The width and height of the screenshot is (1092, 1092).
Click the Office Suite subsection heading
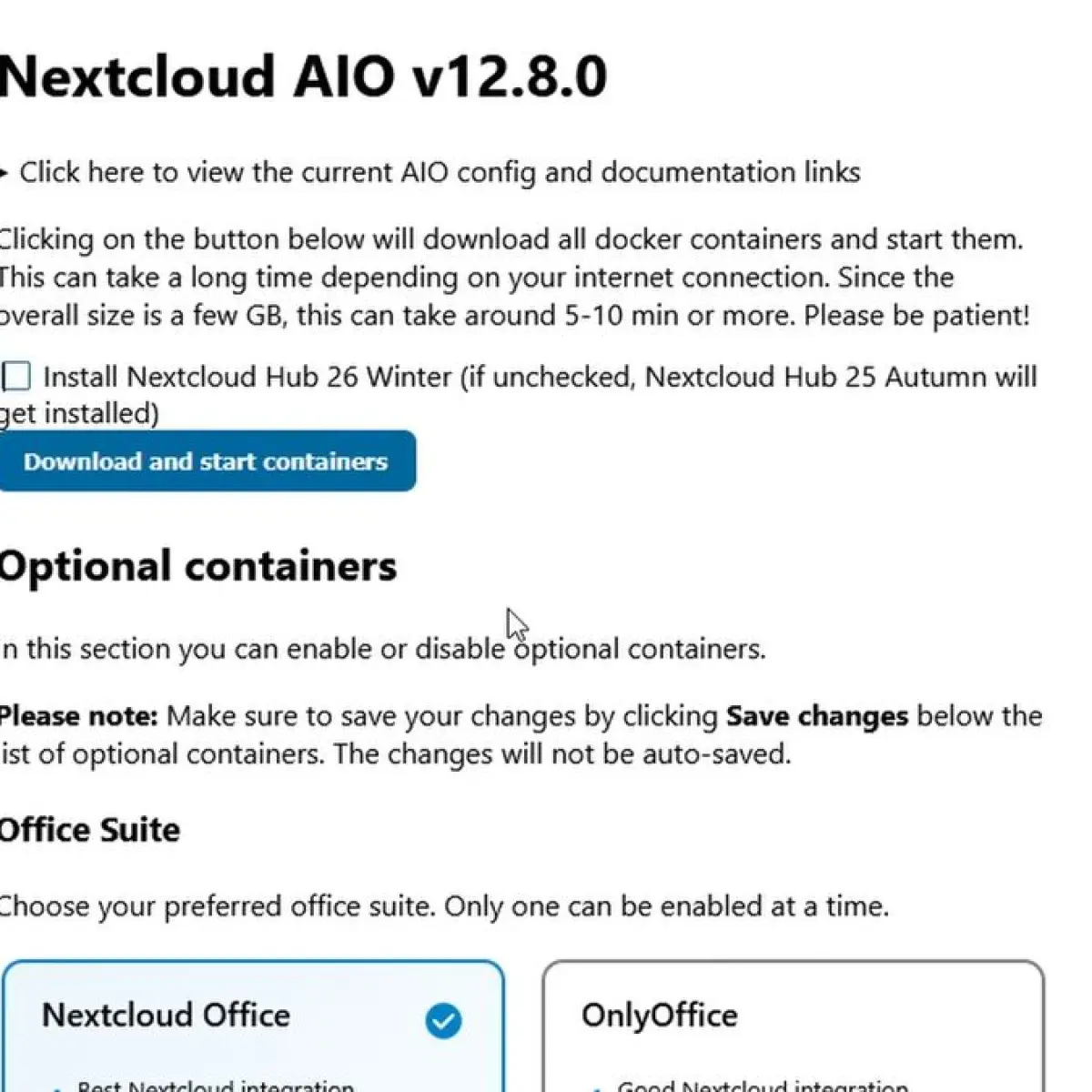89,830
